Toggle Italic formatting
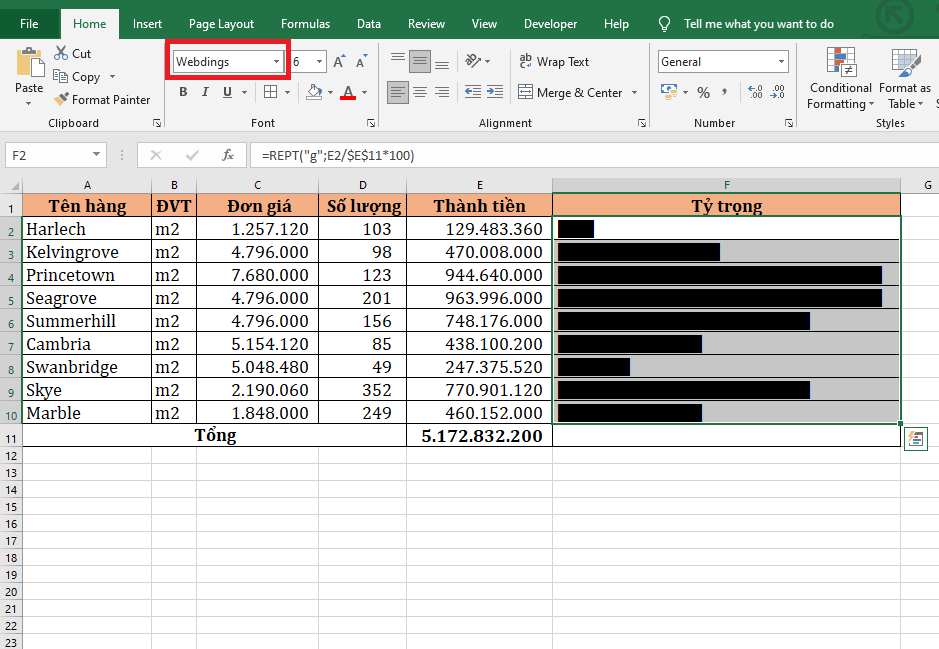The height and width of the screenshot is (649, 939). (x=205, y=92)
